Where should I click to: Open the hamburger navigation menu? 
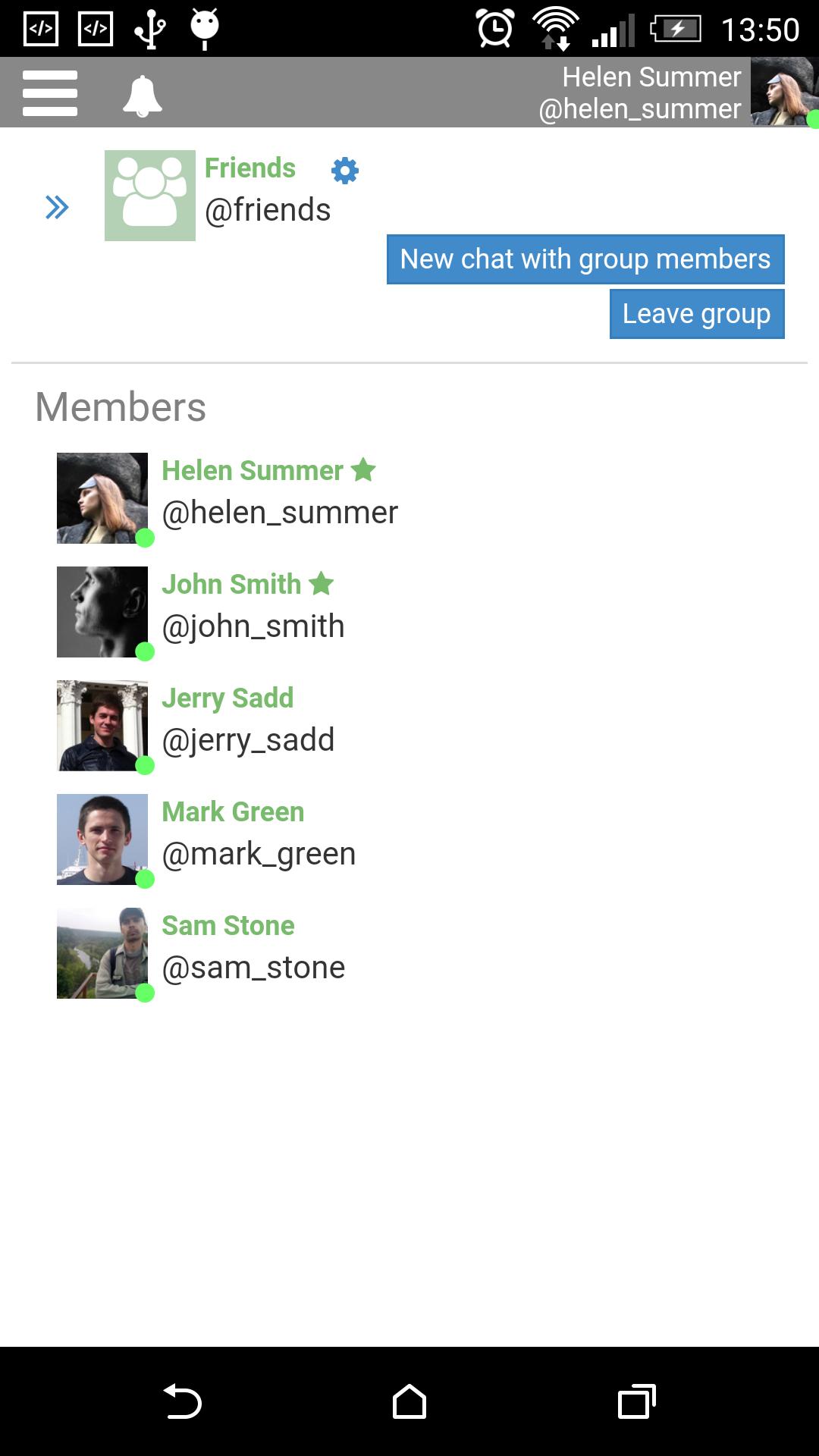[x=50, y=93]
